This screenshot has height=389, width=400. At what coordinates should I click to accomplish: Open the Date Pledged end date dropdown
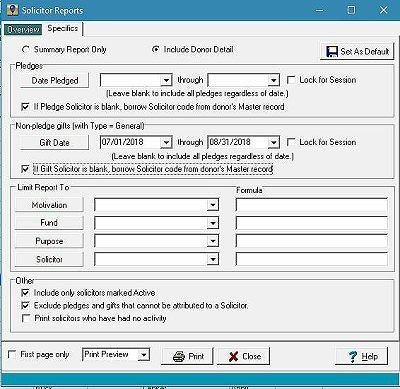pos(273,80)
